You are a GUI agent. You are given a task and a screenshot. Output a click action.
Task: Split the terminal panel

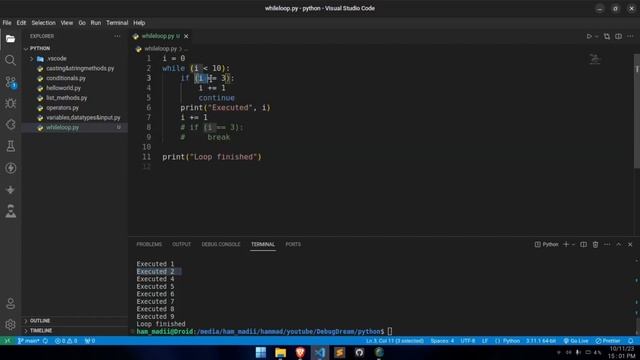[583, 244]
